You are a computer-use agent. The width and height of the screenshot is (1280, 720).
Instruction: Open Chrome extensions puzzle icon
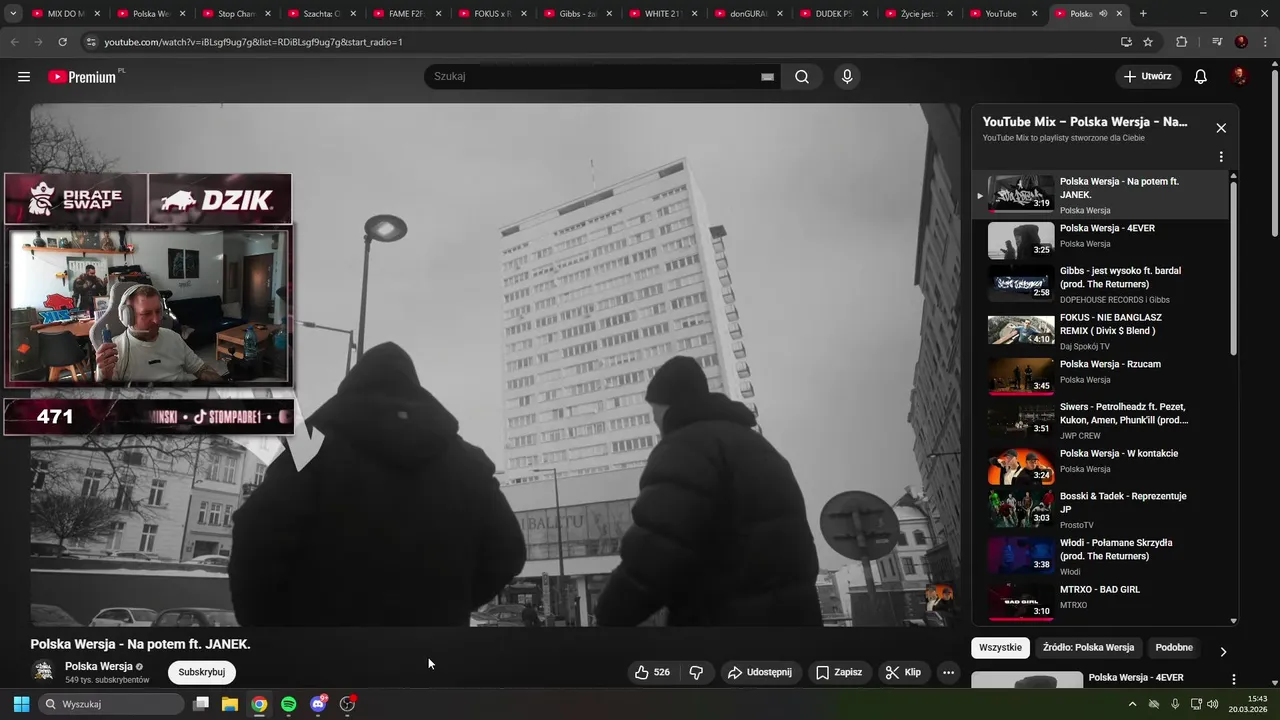click(x=1182, y=42)
